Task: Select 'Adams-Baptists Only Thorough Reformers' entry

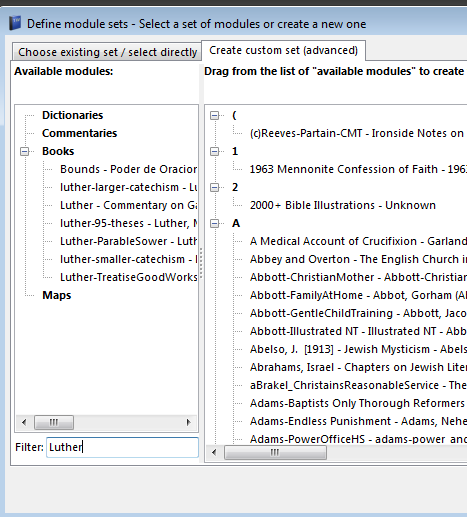Action: click(x=358, y=403)
